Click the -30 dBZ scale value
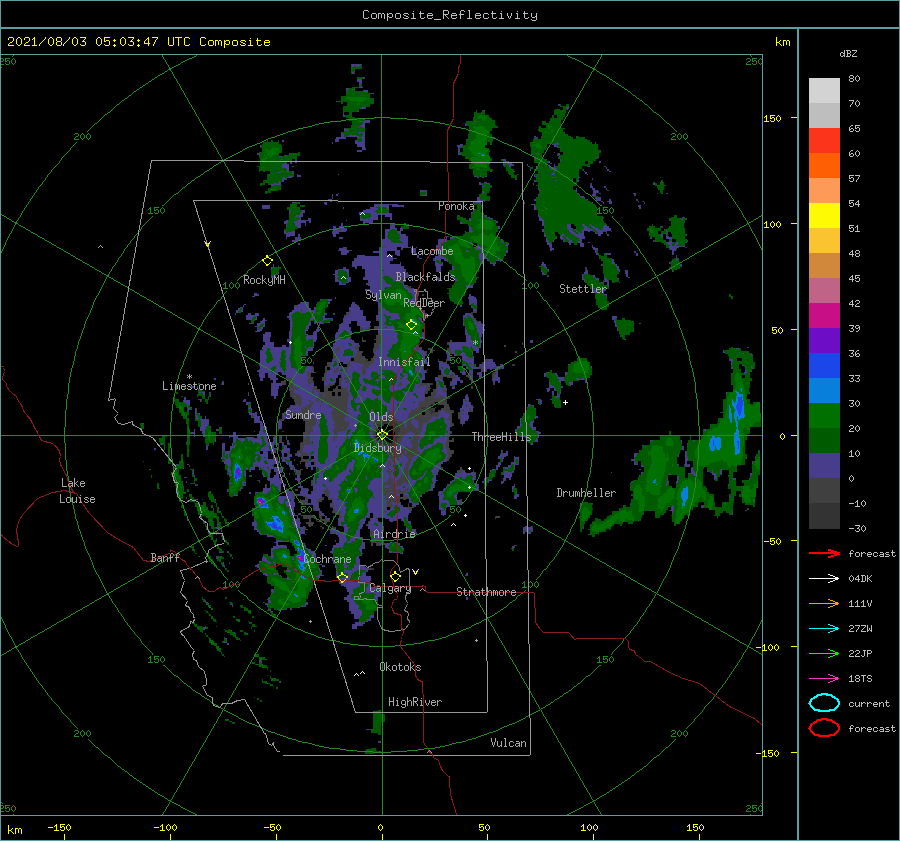 [857, 528]
